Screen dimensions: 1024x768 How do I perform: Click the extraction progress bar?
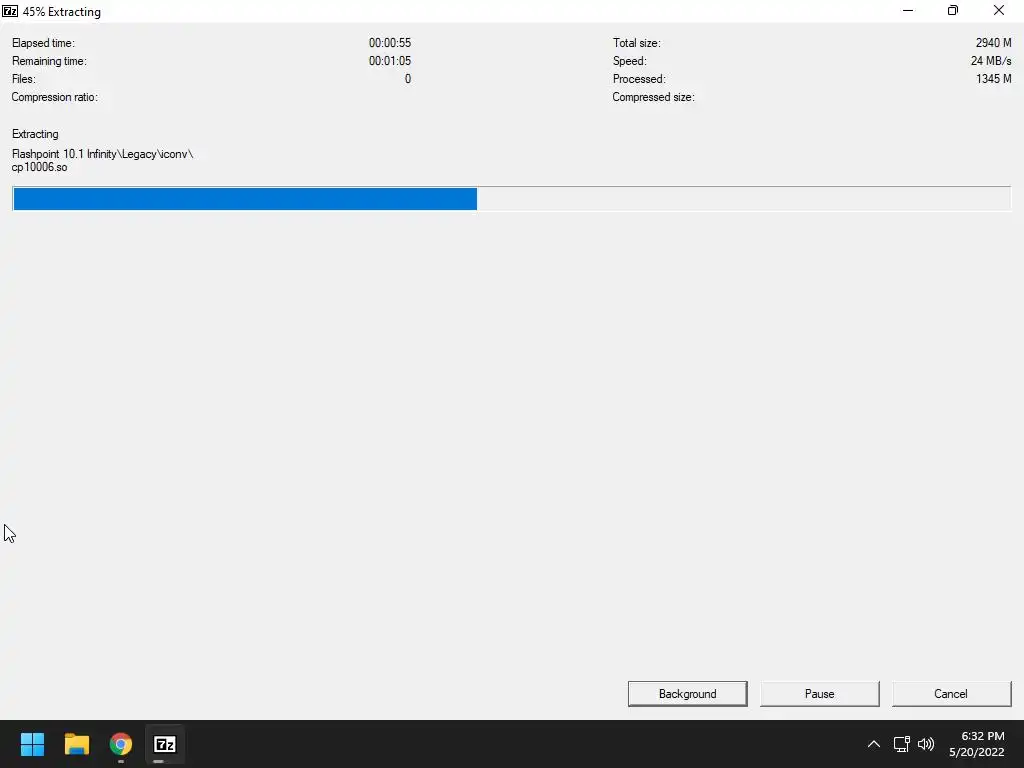point(511,199)
